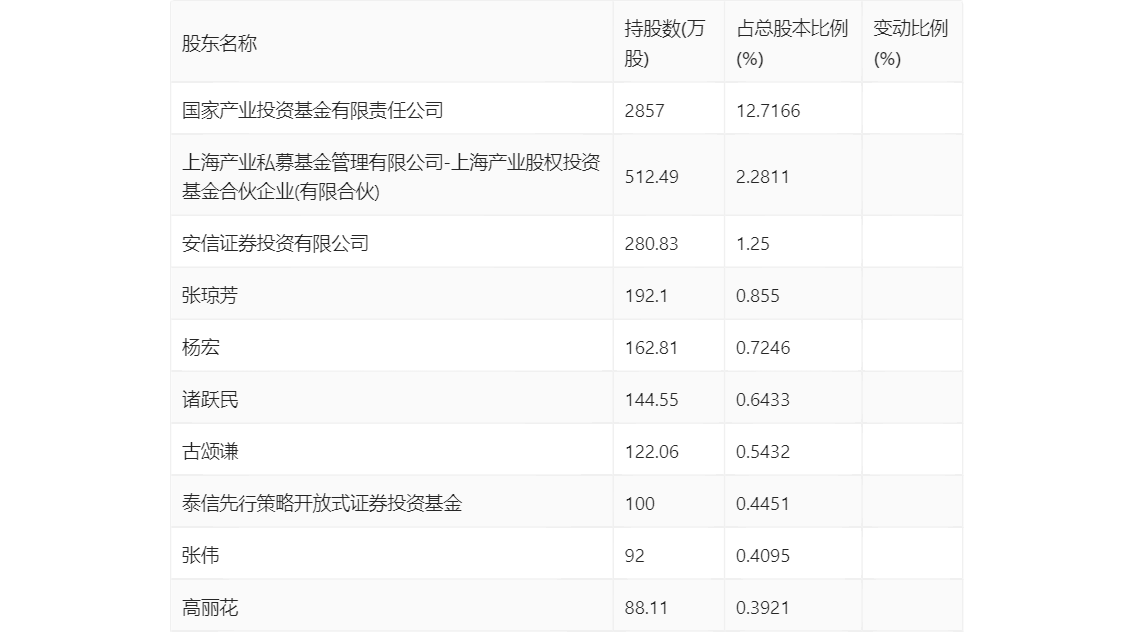This screenshot has height=632, width=1134.
Task: Click percentage 1.25
Action: pos(753,244)
